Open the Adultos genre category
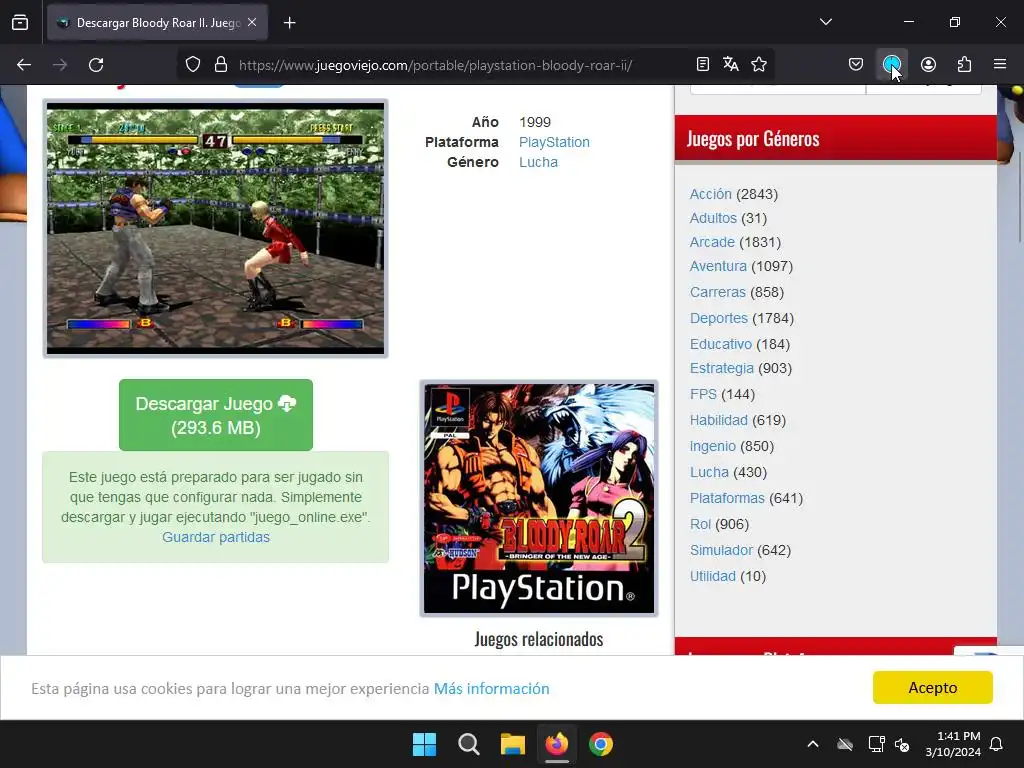This screenshot has height=768, width=1024. pyautogui.click(x=713, y=218)
